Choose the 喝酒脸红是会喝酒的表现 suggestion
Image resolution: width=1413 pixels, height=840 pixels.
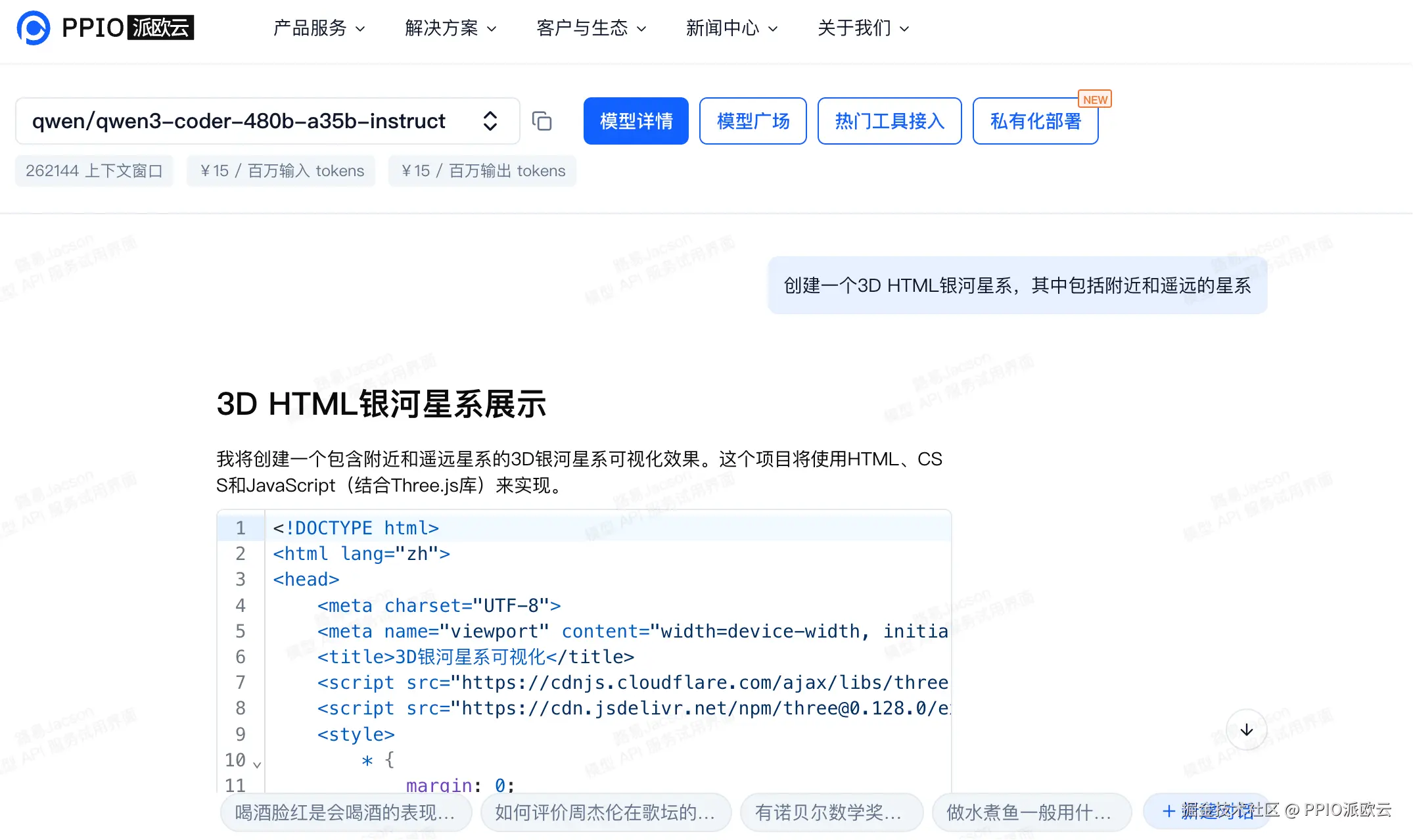coord(346,812)
